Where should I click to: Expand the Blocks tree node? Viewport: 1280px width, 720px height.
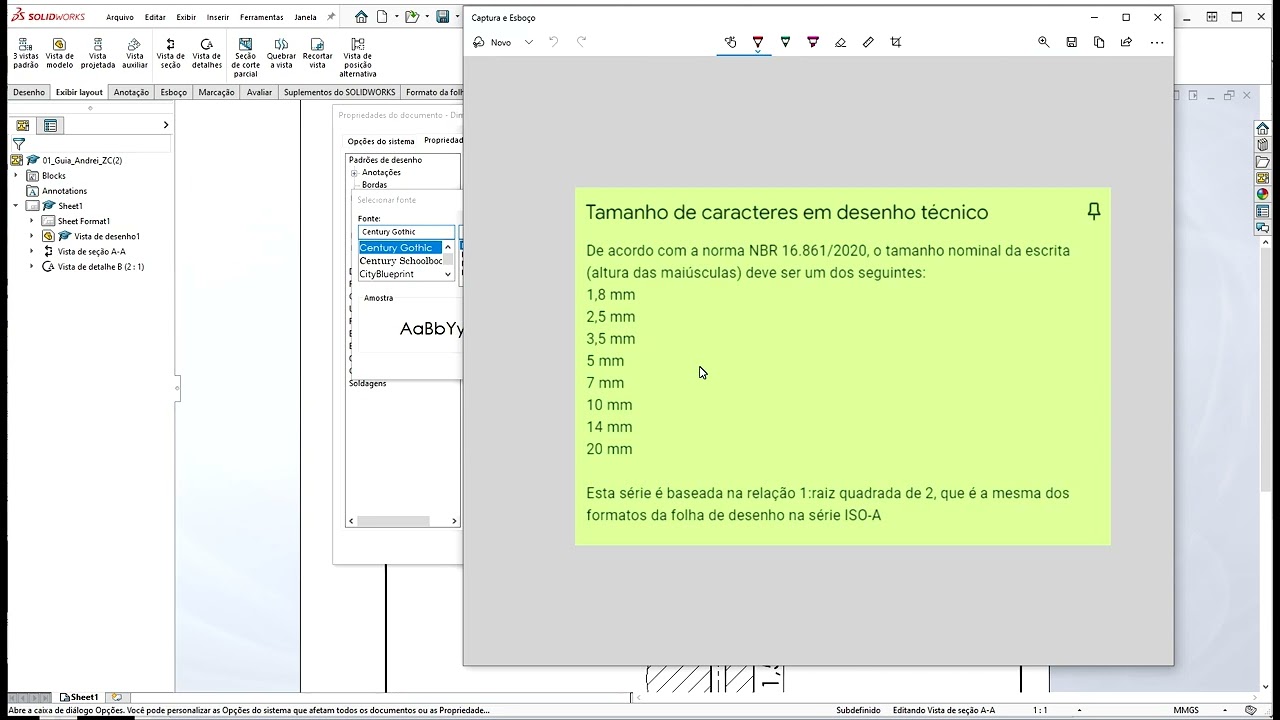[16, 175]
